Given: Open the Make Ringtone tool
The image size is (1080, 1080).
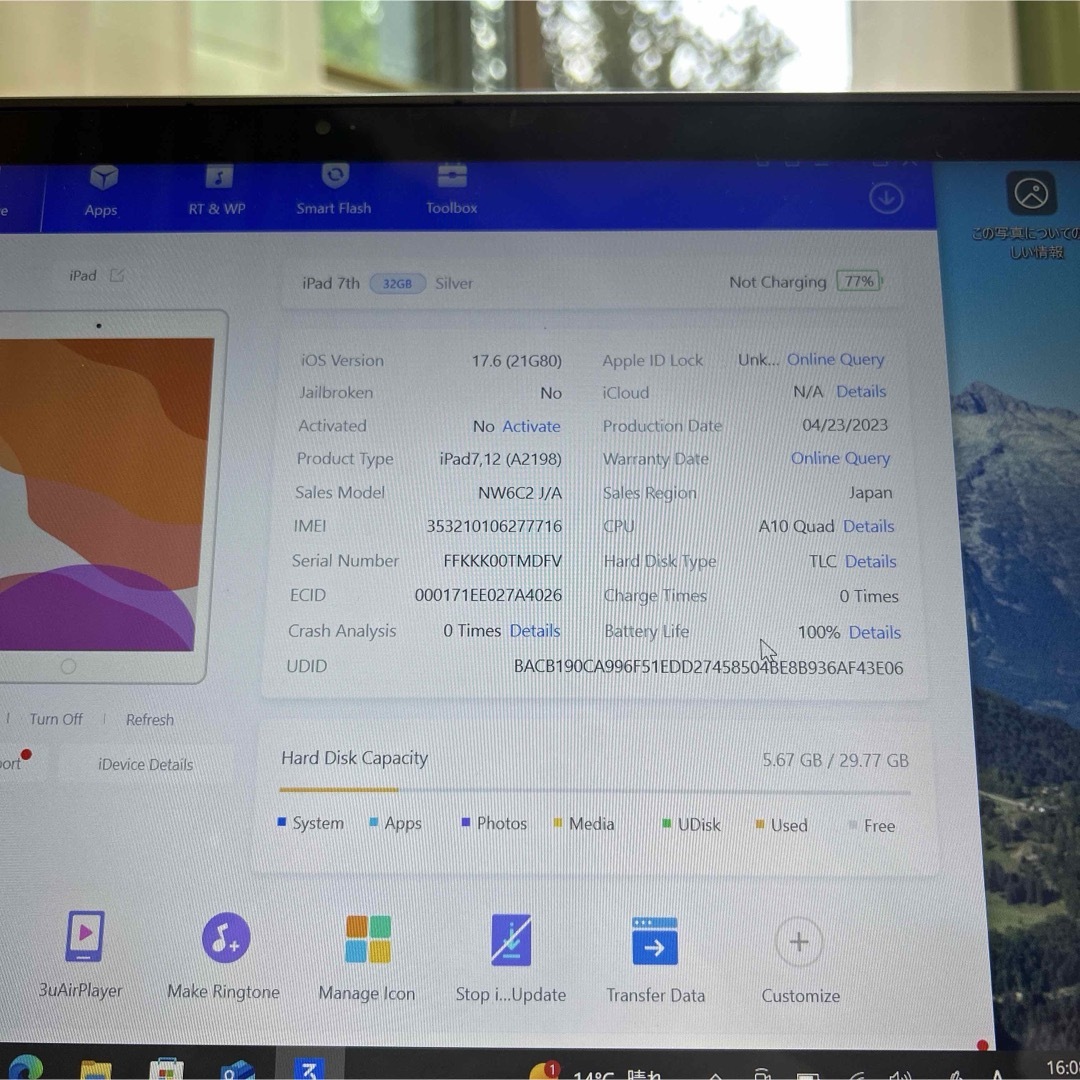Looking at the screenshot, I should point(224,956).
